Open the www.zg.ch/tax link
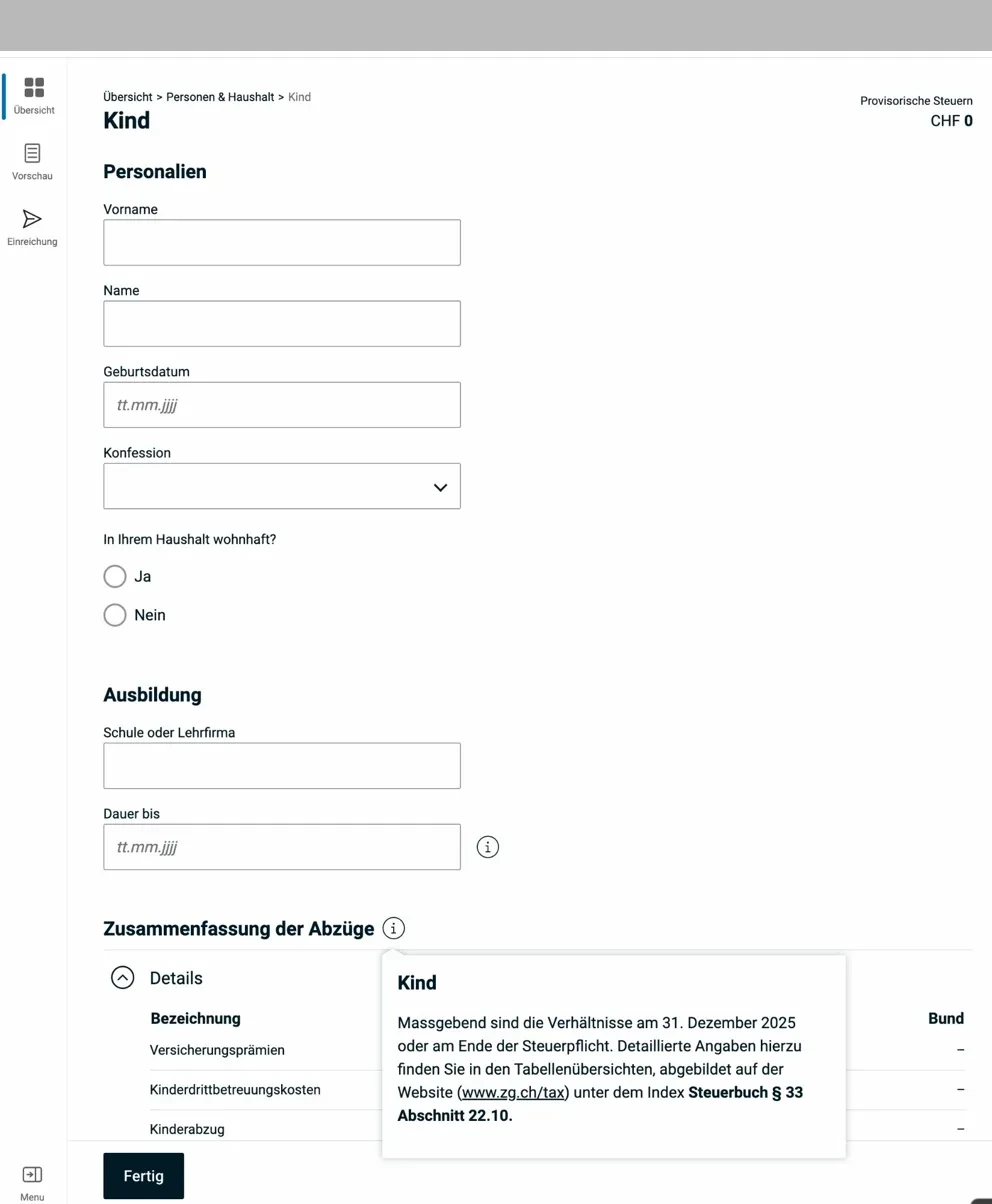The height and width of the screenshot is (1204, 992). (513, 1092)
